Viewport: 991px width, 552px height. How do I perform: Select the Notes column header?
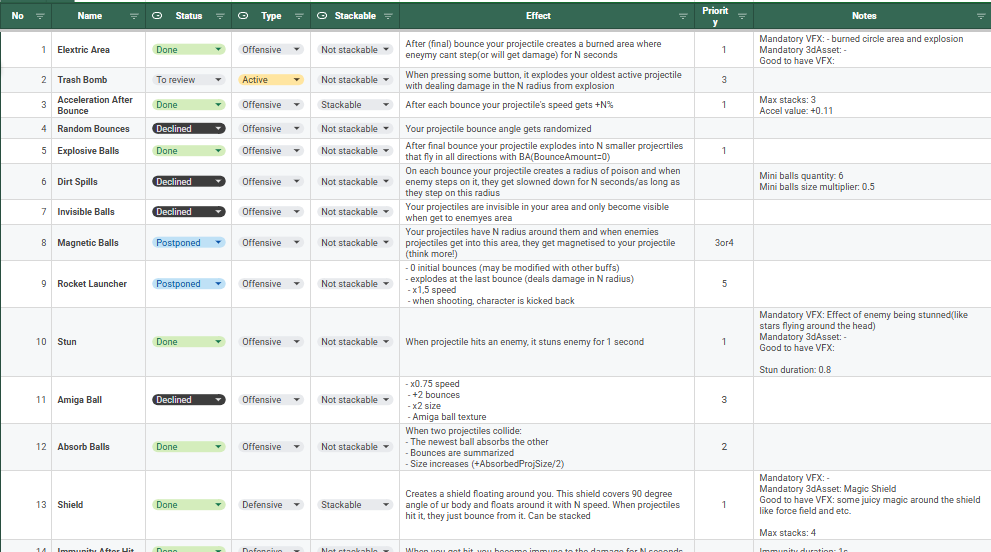tap(872, 16)
